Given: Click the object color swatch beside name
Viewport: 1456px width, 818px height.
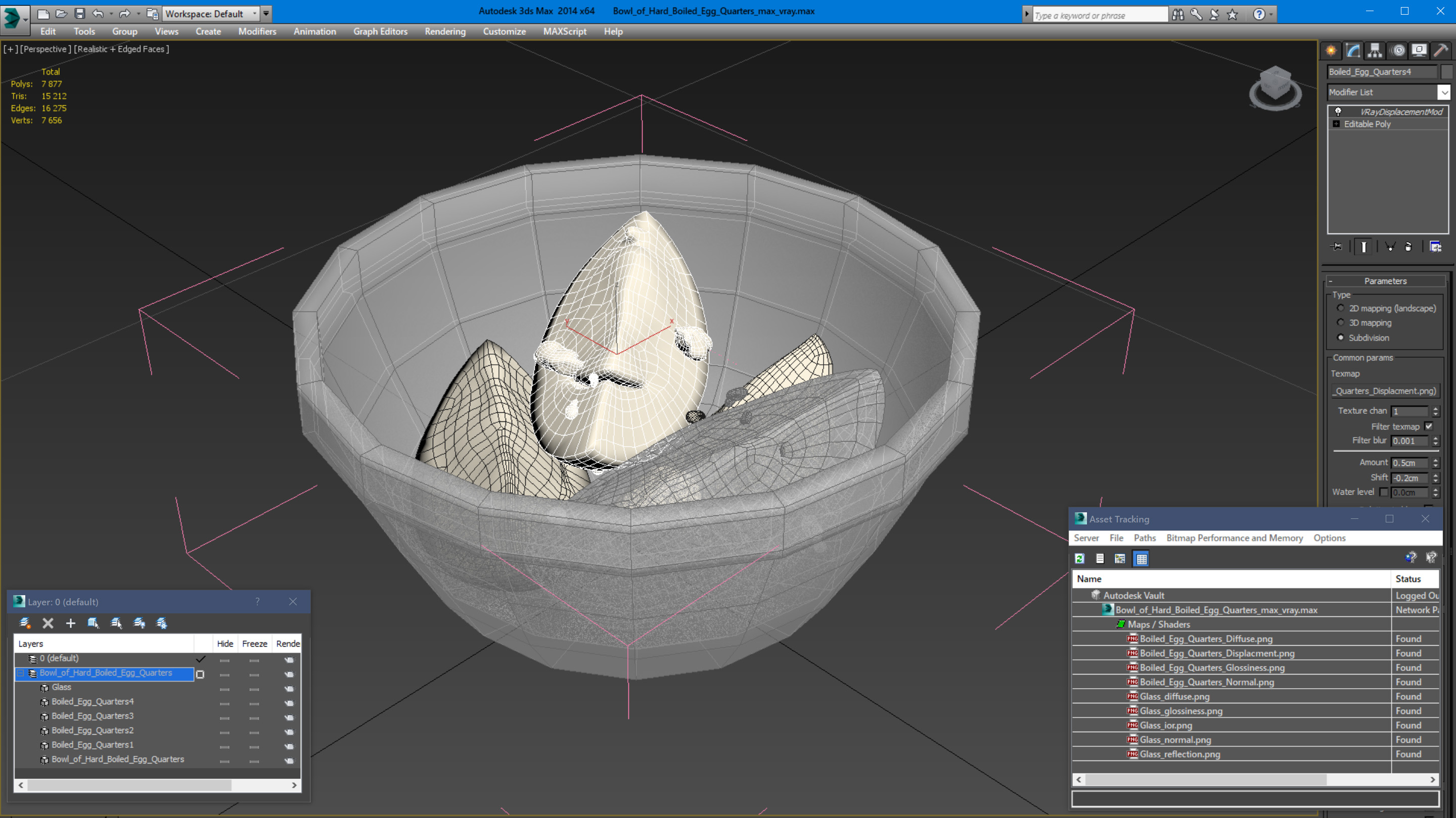Looking at the screenshot, I should click(1446, 72).
